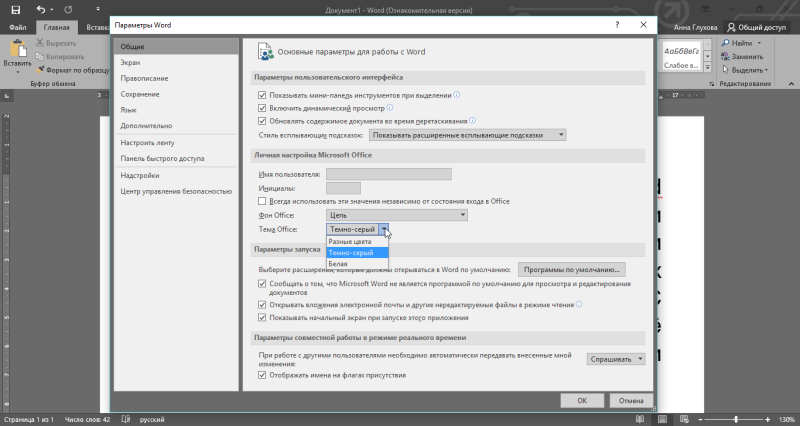The width and height of the screenshot is (800, 426).
Task: Click the Имя пользователя input field
Action: [389, 174]
